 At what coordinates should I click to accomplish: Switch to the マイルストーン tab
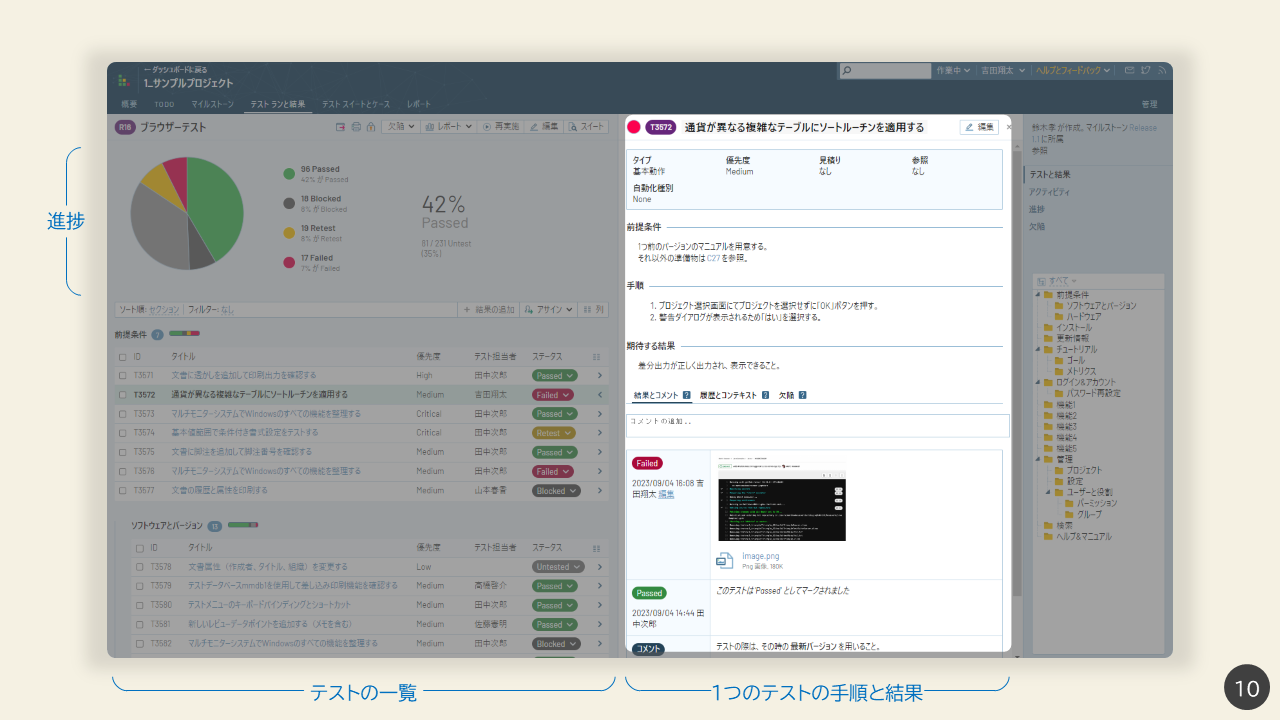tap(213, 104)
